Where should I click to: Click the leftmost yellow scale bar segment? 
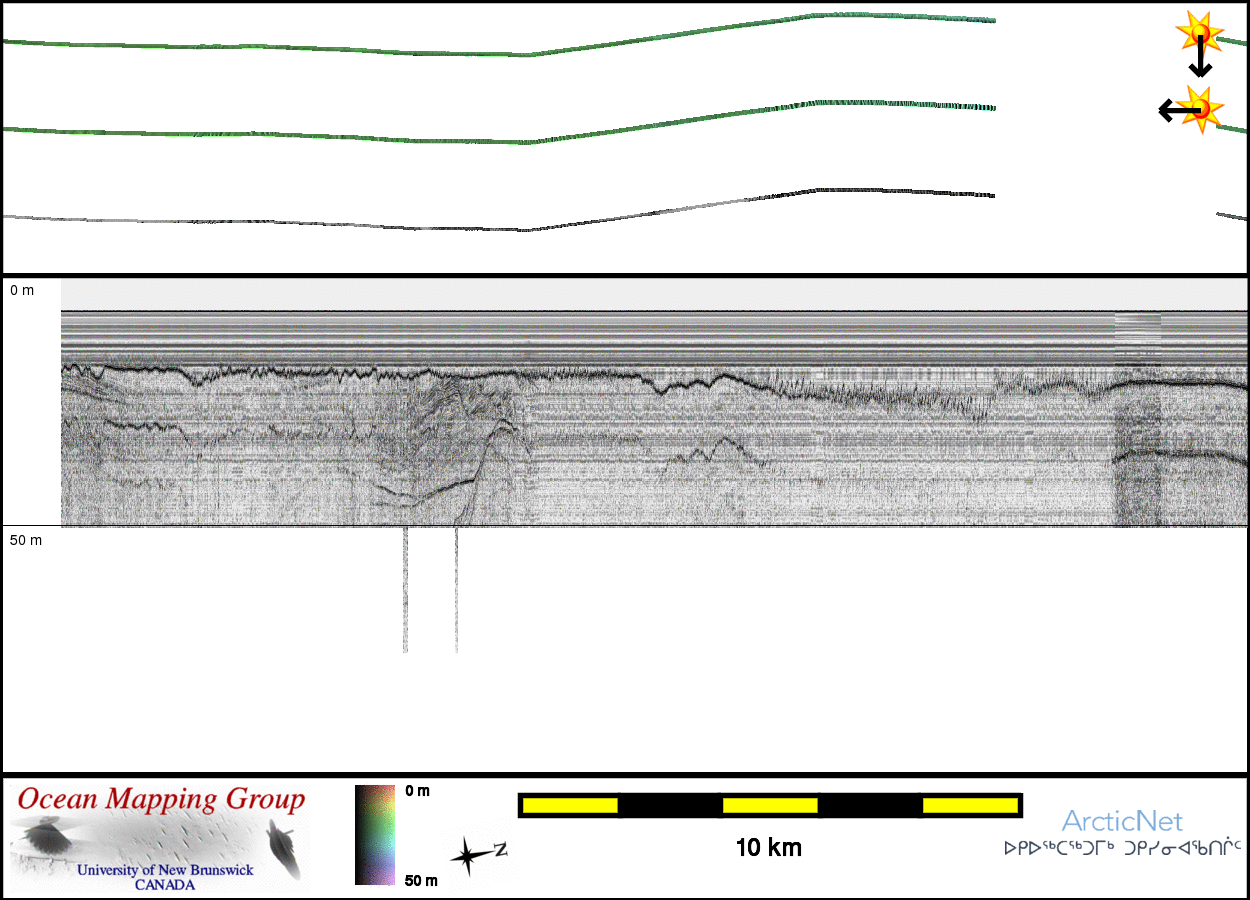[570, 805]
